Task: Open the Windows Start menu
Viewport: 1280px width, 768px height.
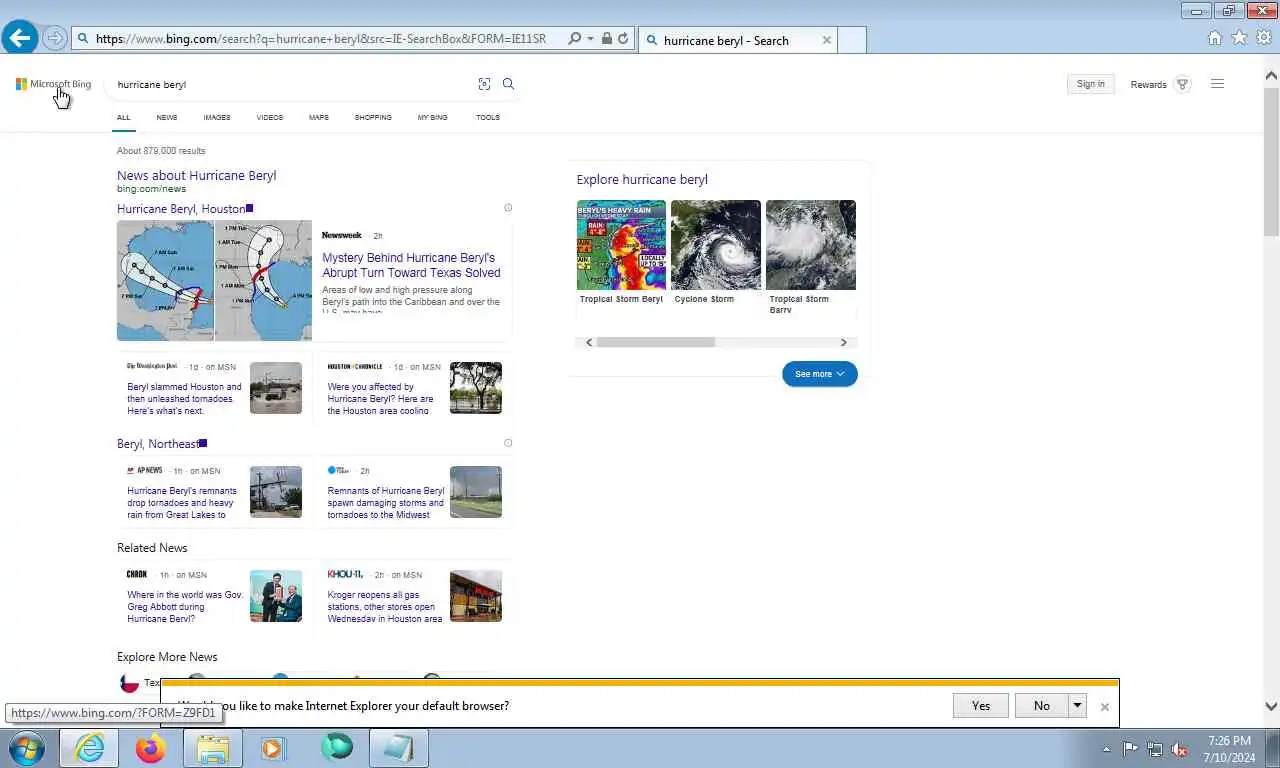Action: 27,748
